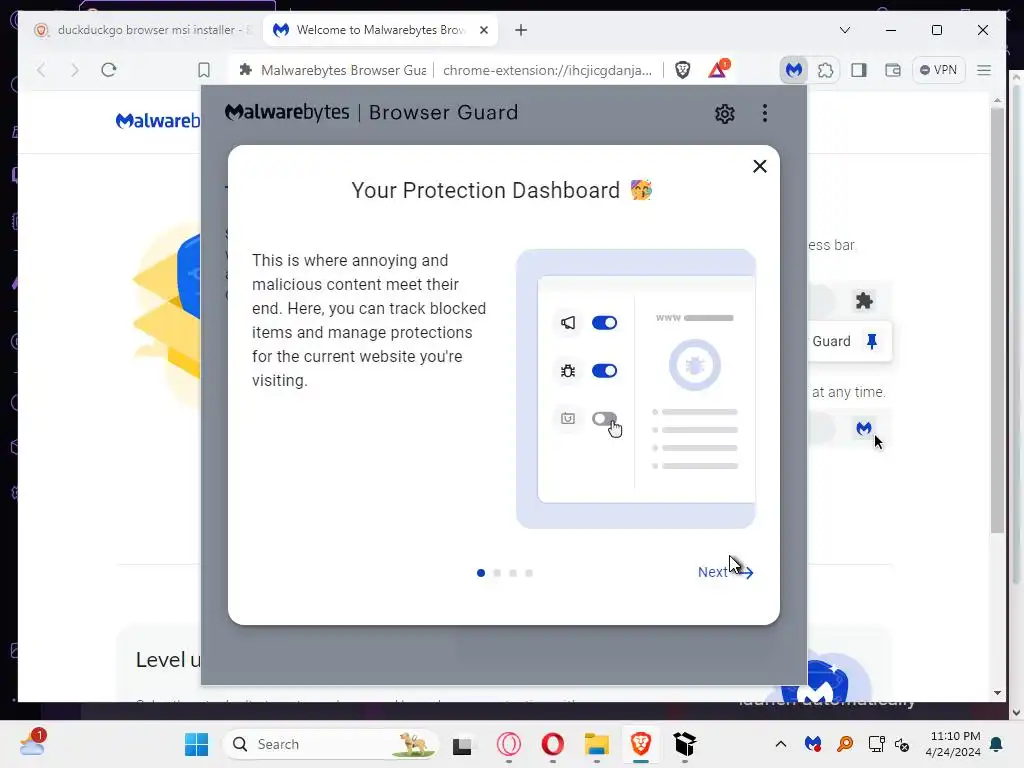The width and height of the screenshot is (1024, 768).
Task: Reload the current page
Action: point(108,70)
